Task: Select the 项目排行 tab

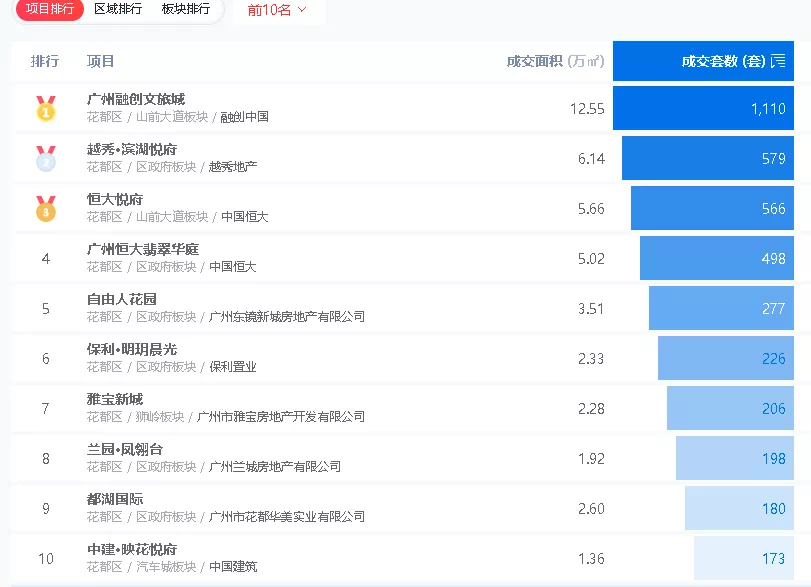Action: (50, 9)
